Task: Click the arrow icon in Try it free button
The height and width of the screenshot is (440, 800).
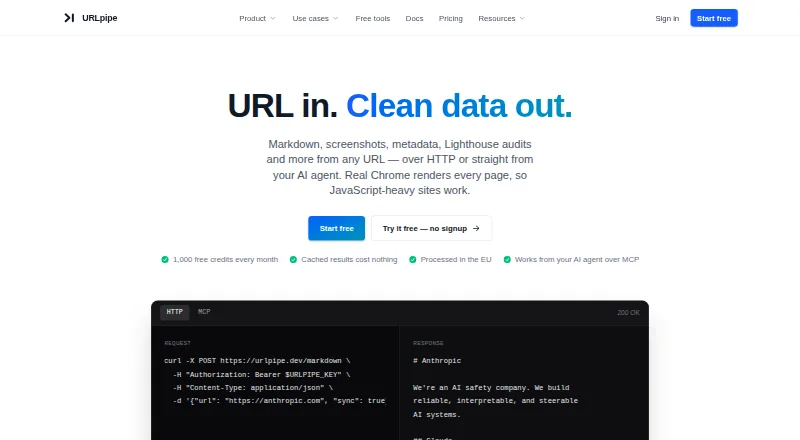Action: point(476,228)
